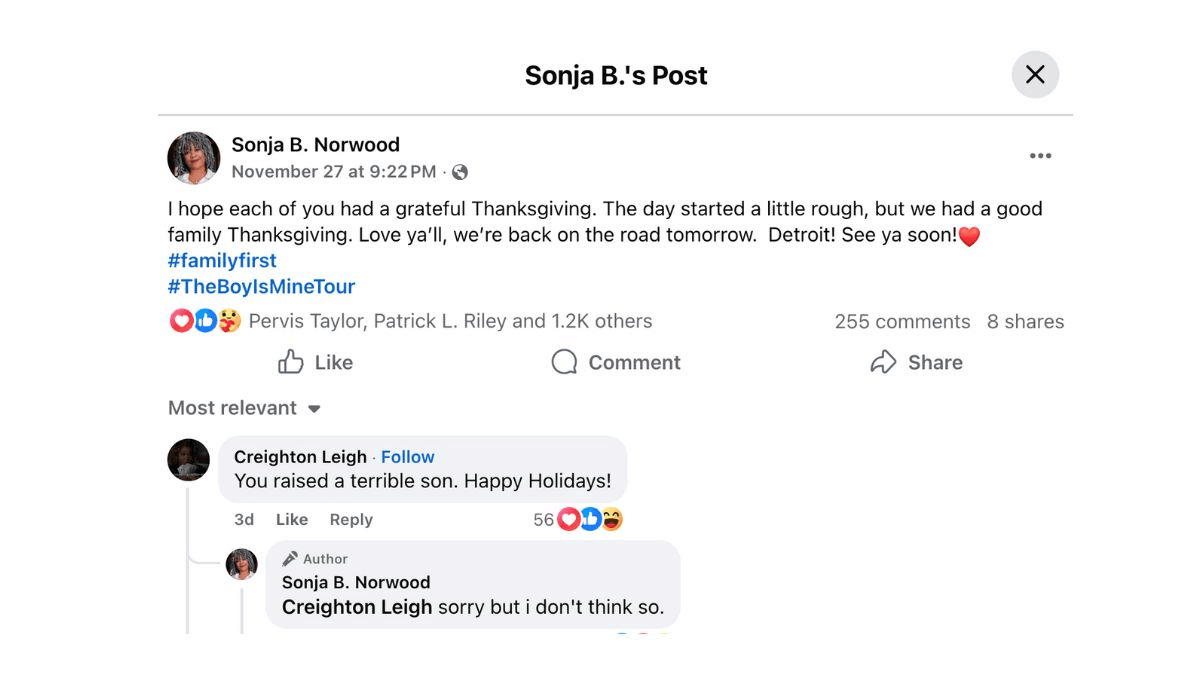View the 255 comments count
The image size is (1200, 675).
[902, 322]
